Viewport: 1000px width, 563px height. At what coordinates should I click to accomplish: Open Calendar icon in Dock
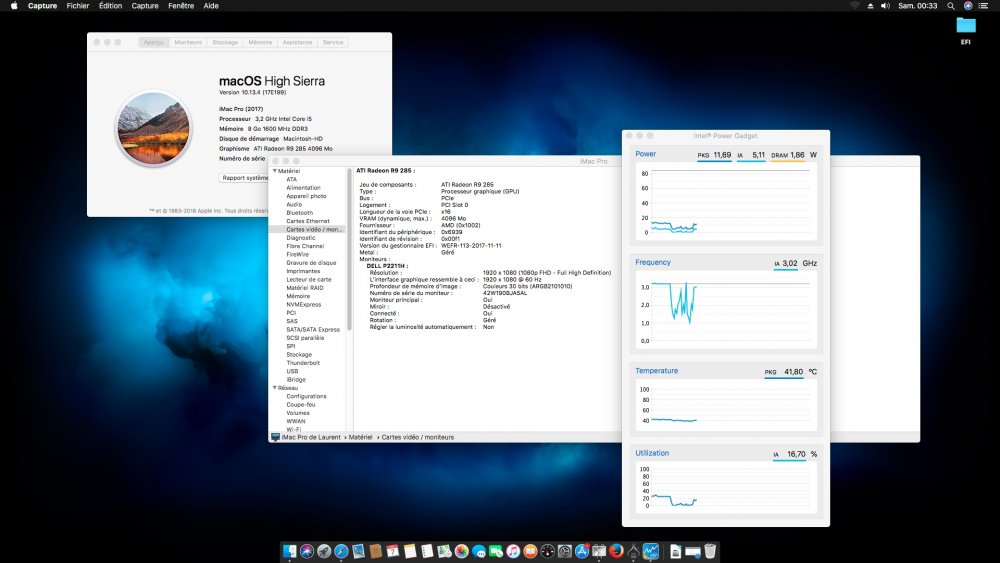point(393,551)
